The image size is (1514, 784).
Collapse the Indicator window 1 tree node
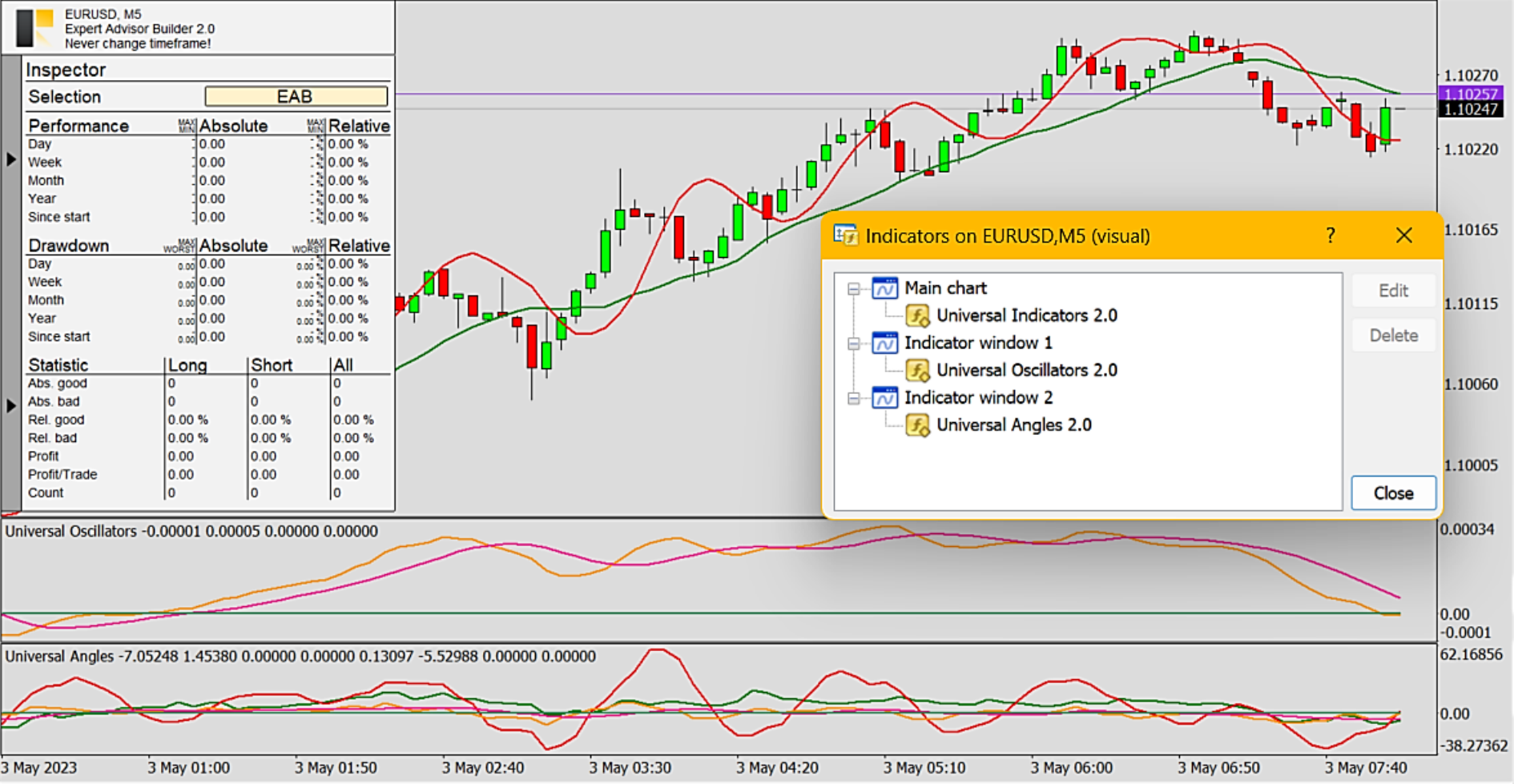tap(854, 344)
